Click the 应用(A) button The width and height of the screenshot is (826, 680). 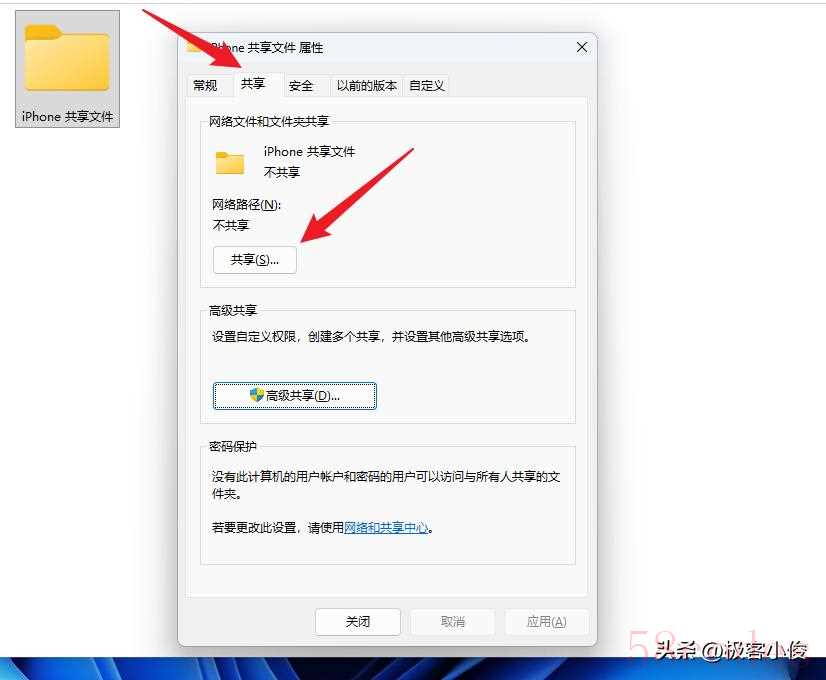click(x=546, y=622)
